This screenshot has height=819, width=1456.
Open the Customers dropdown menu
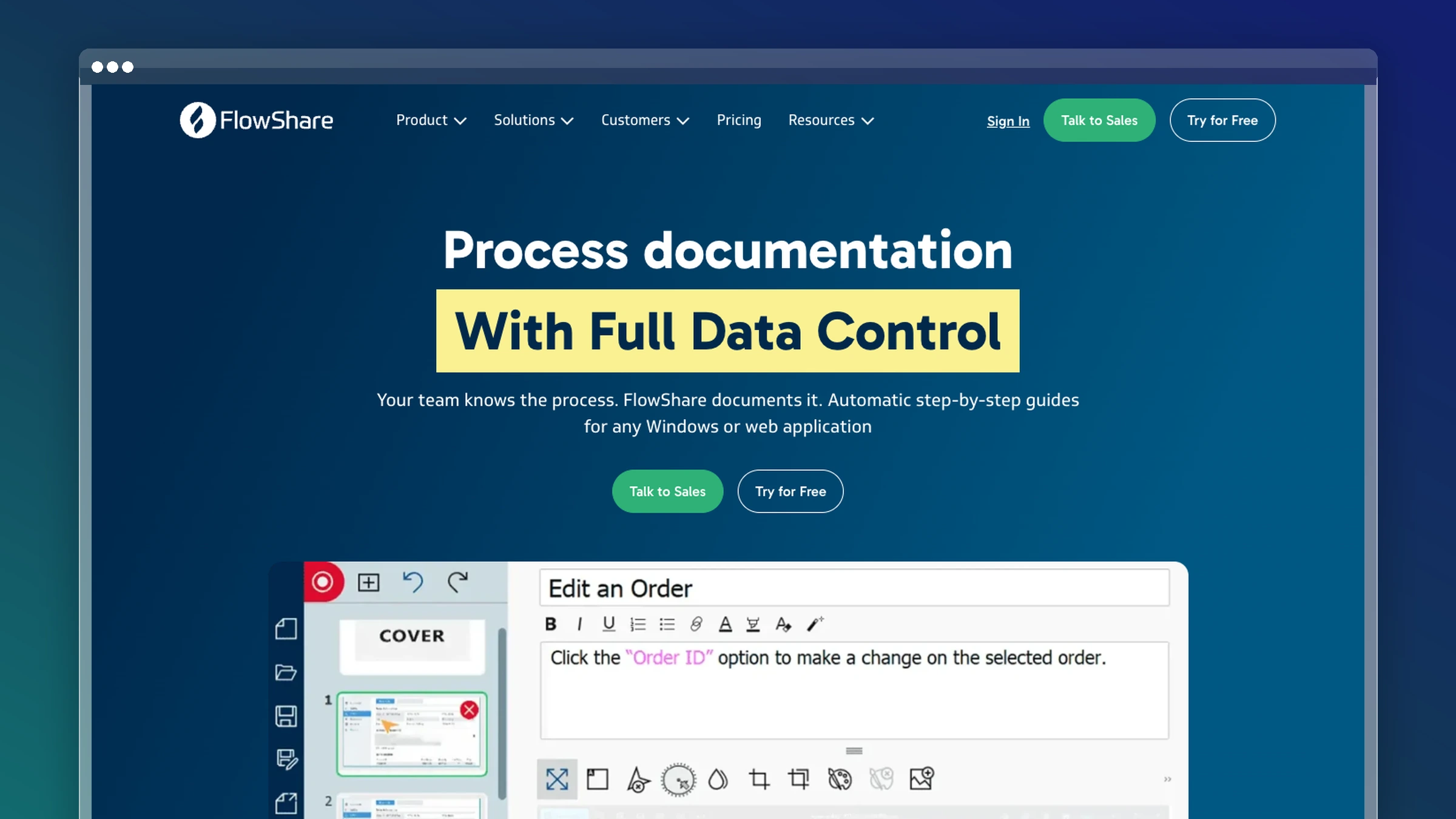[x=645, y=120]
